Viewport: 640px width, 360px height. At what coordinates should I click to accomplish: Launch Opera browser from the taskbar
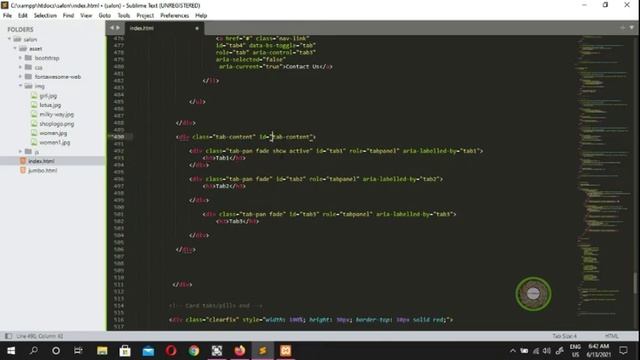click(171, 351)
